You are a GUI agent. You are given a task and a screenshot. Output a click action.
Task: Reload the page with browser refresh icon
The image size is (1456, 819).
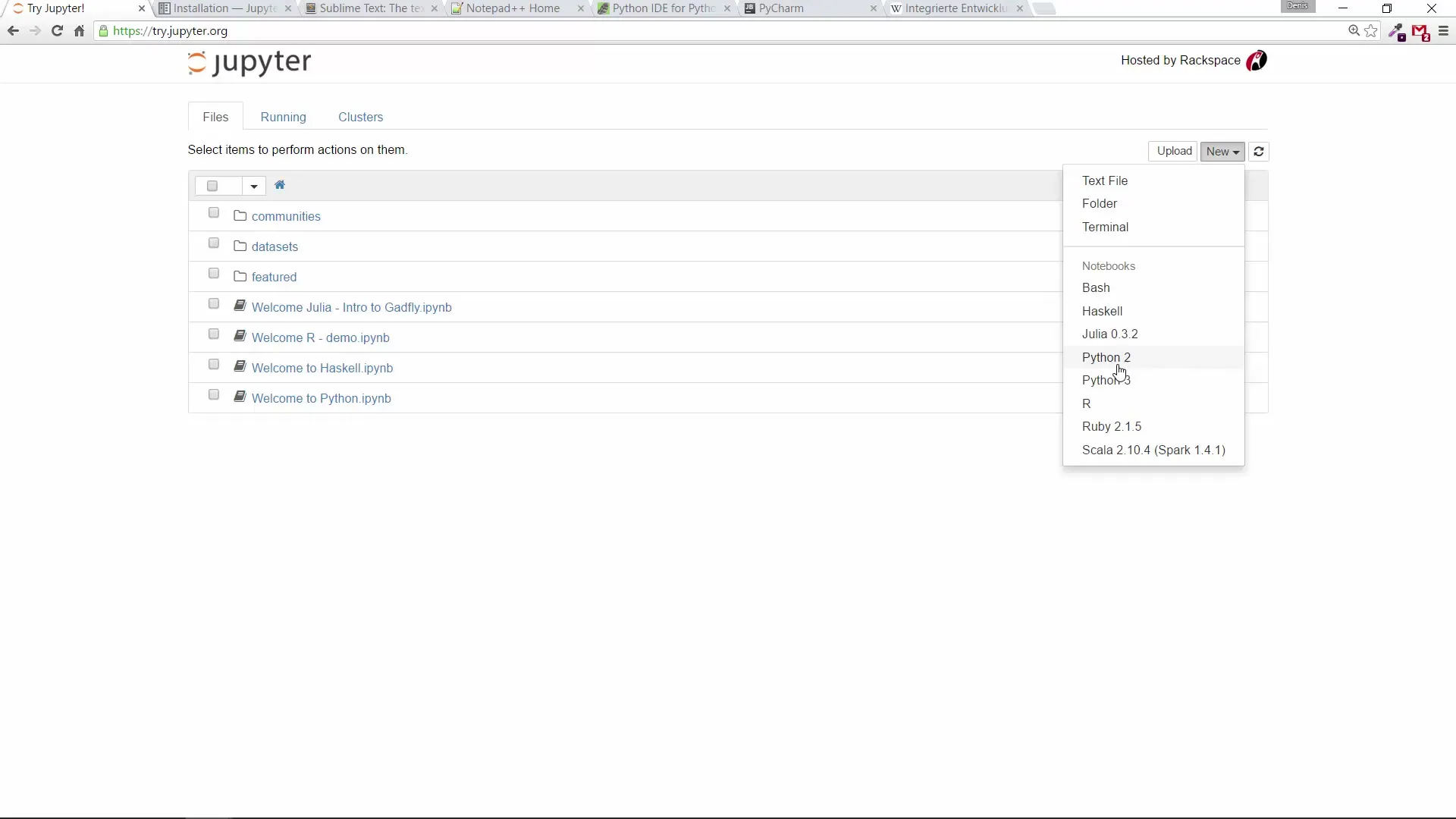pos(57,31)
